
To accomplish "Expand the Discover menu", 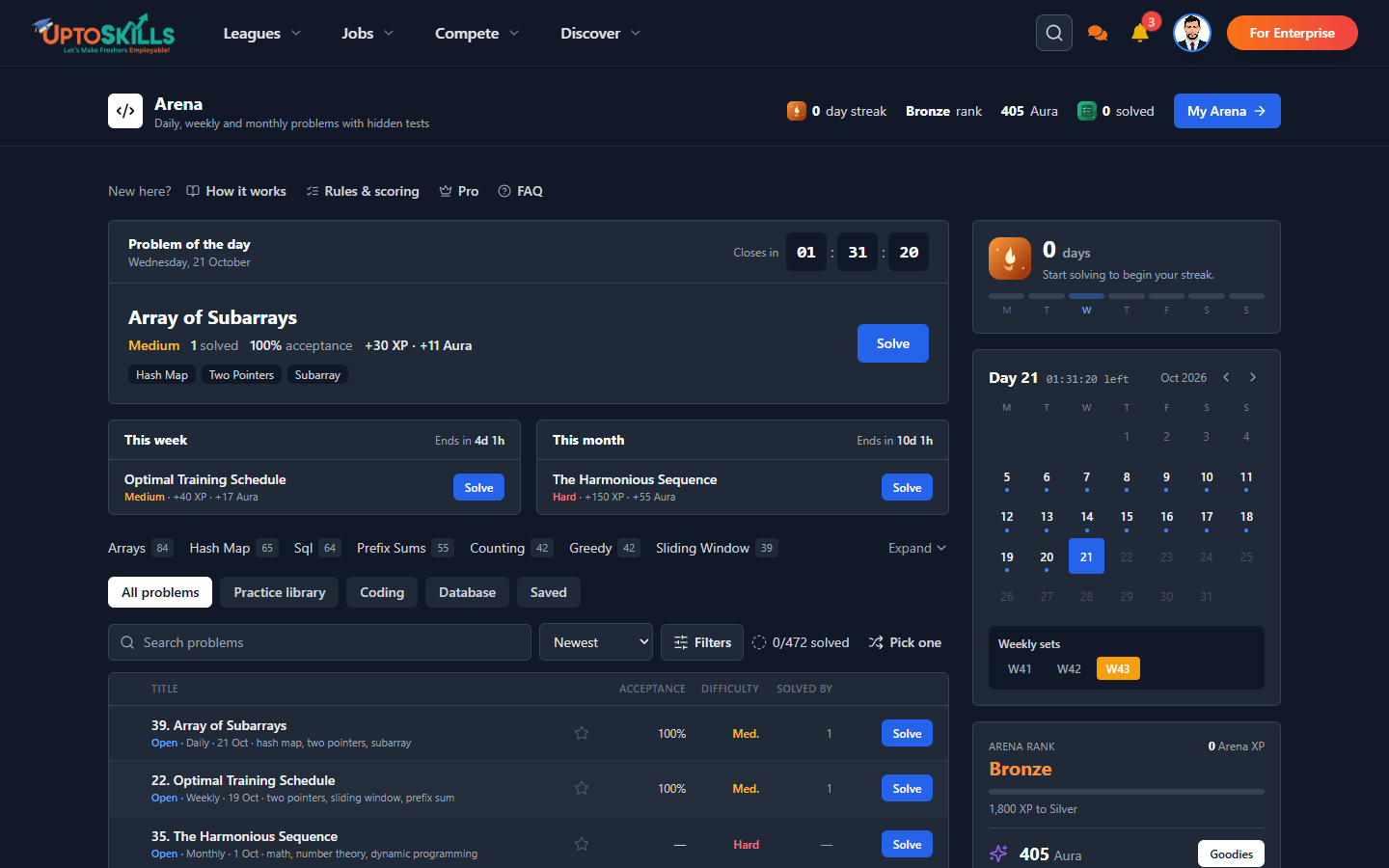I will click(601, 33).
